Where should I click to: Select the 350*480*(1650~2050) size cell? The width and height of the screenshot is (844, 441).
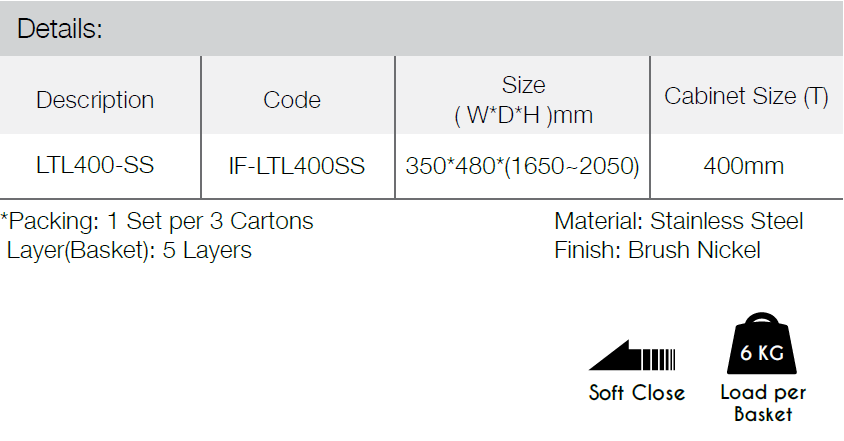(x=523, y=166)
